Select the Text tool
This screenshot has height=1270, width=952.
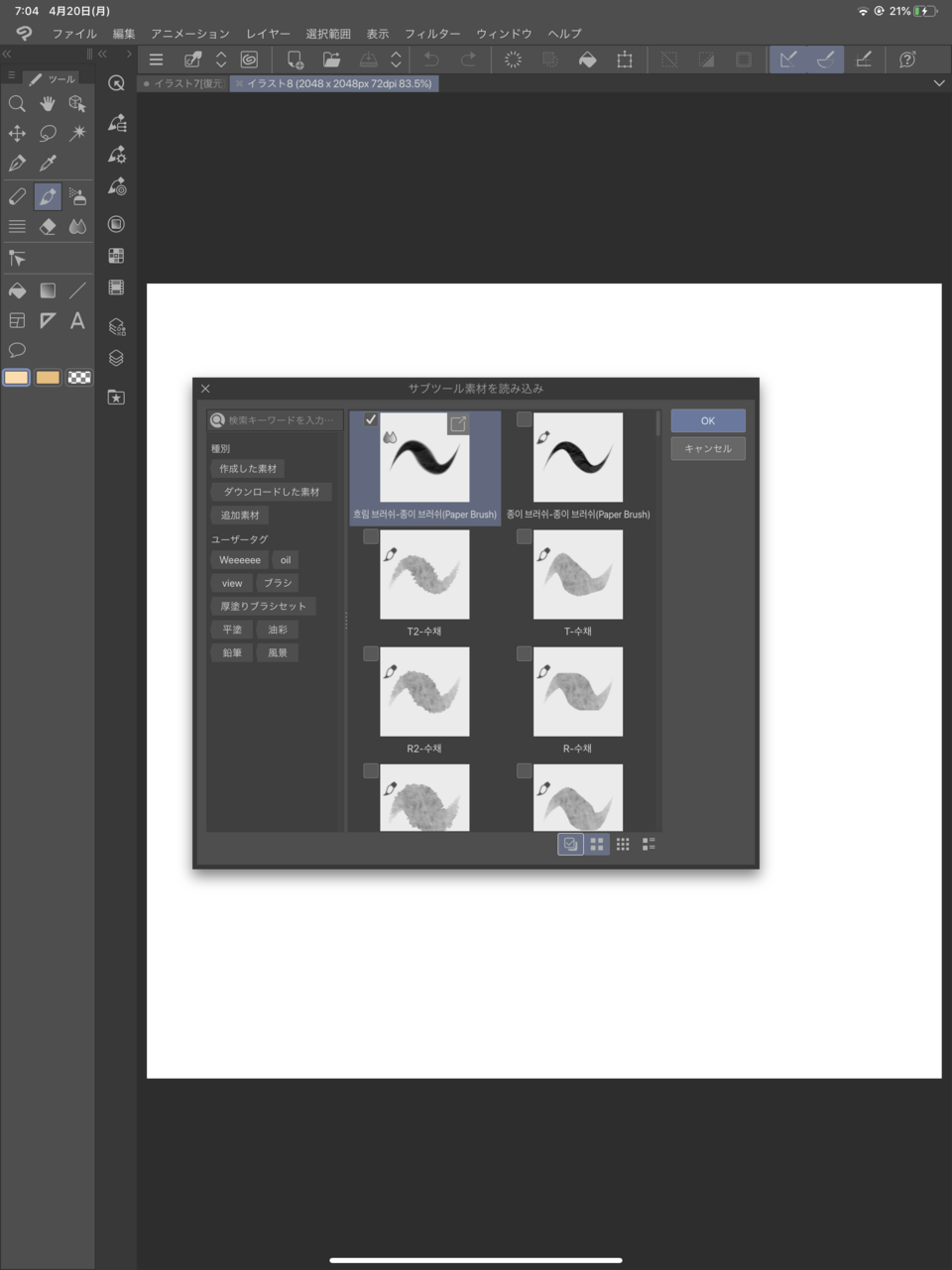77,320
